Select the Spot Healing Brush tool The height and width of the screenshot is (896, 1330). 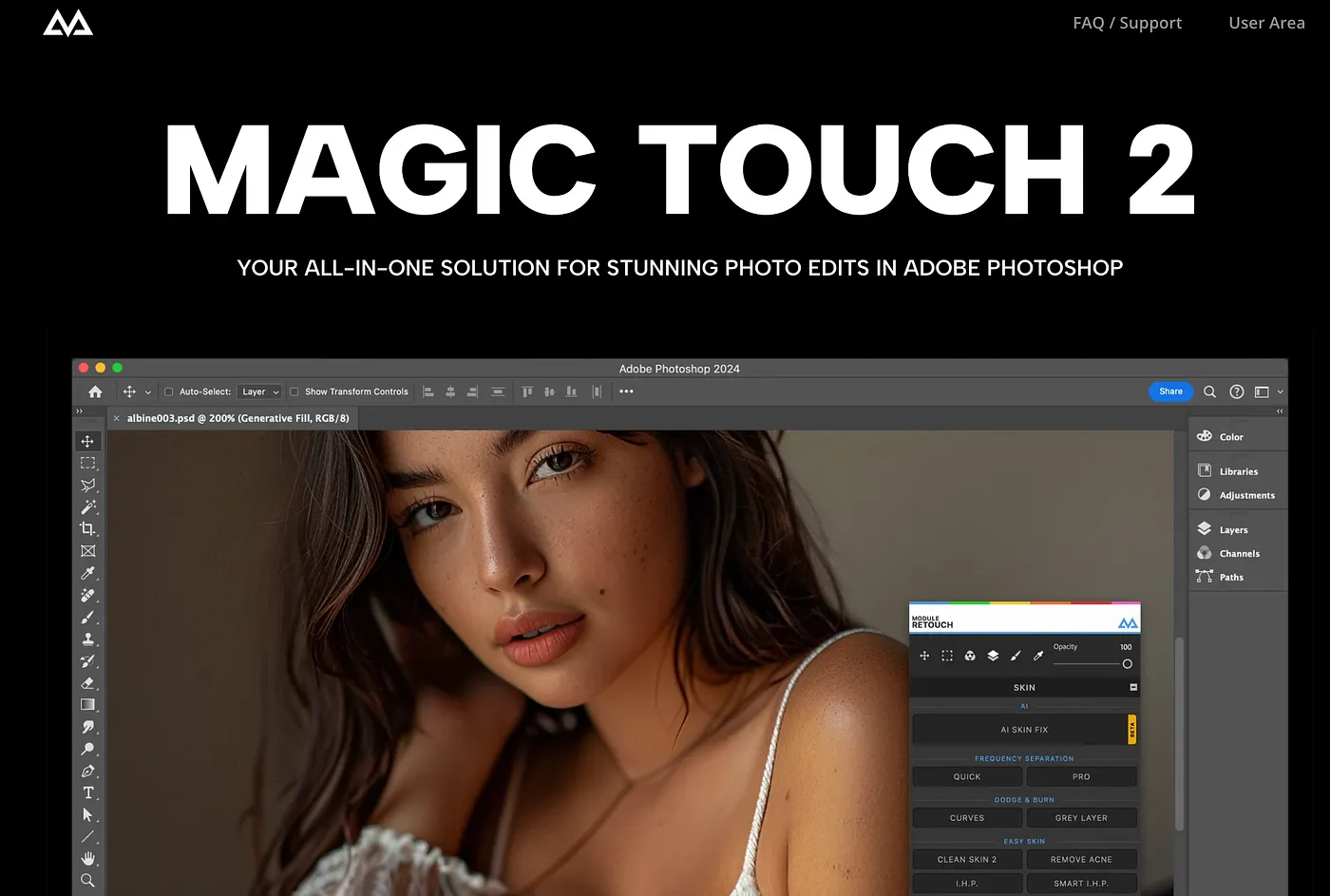click(87, 595)
